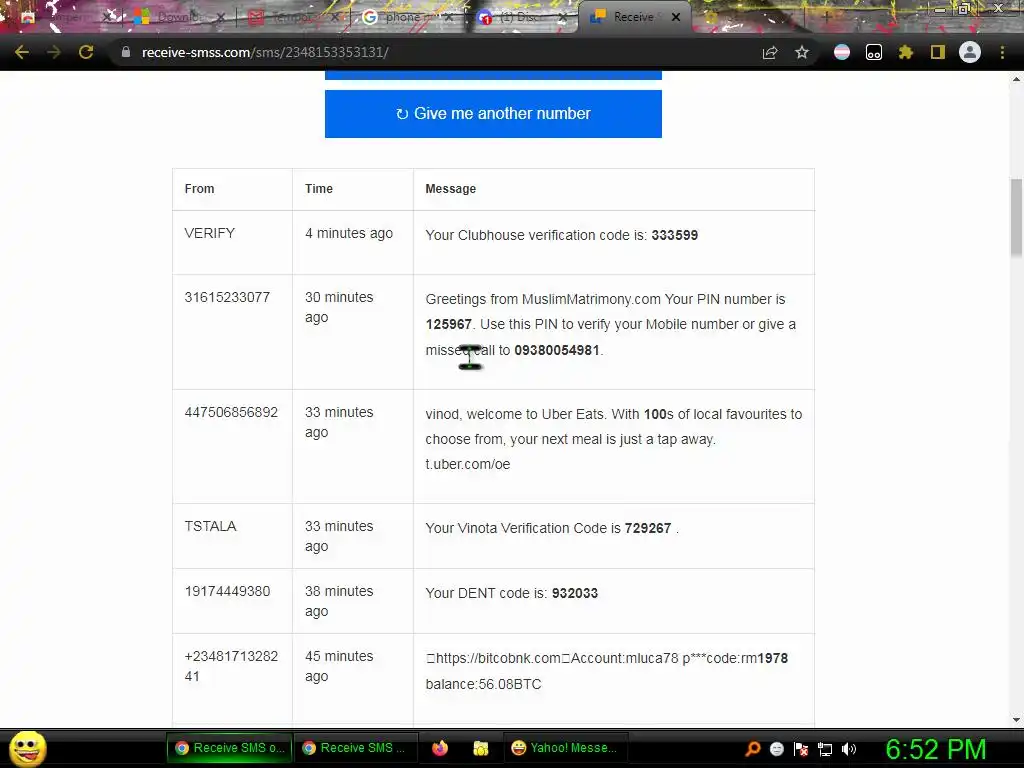
Task: Open Yahoo! Messenger taskbar button
Action: [x=564, y=748]
